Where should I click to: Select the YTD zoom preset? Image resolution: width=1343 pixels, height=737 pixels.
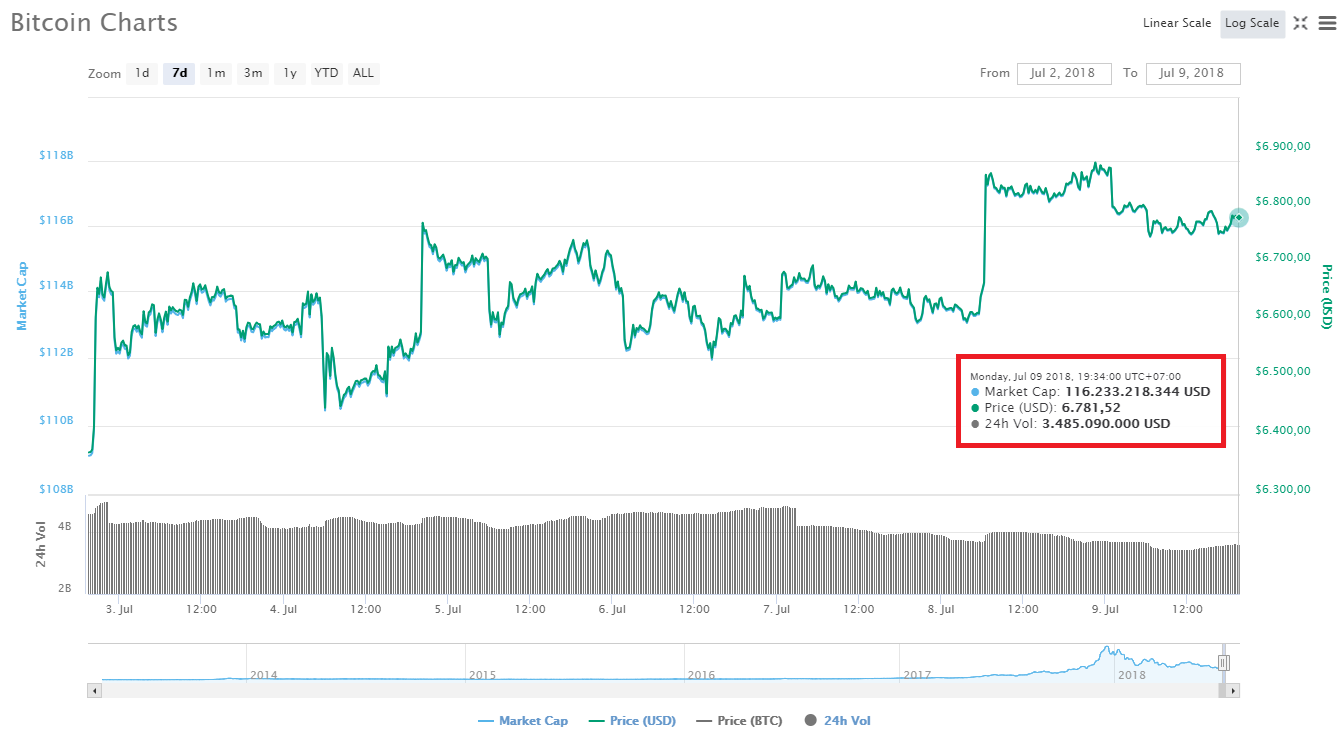325,72
